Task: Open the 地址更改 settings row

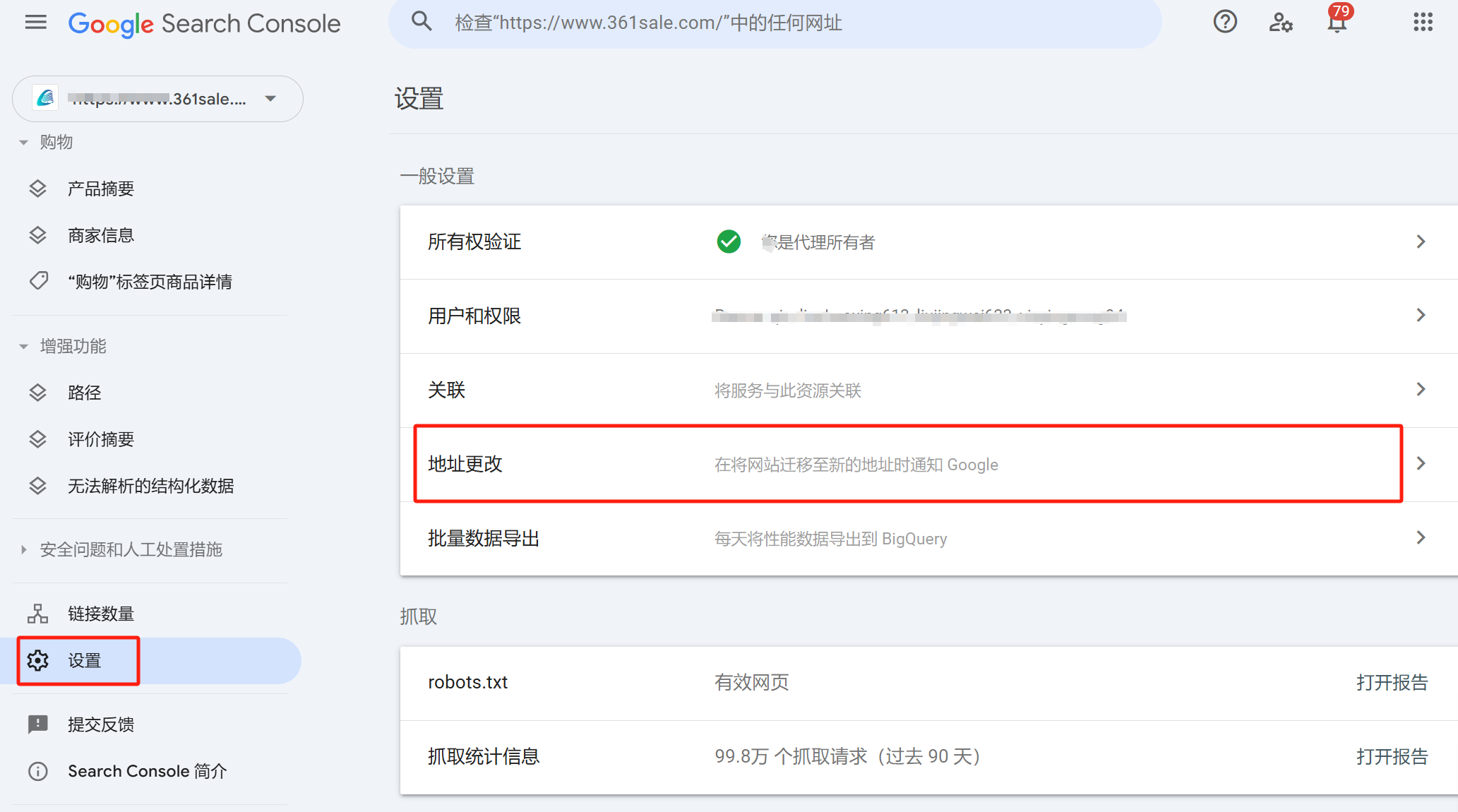Action: tap(907, 464)
